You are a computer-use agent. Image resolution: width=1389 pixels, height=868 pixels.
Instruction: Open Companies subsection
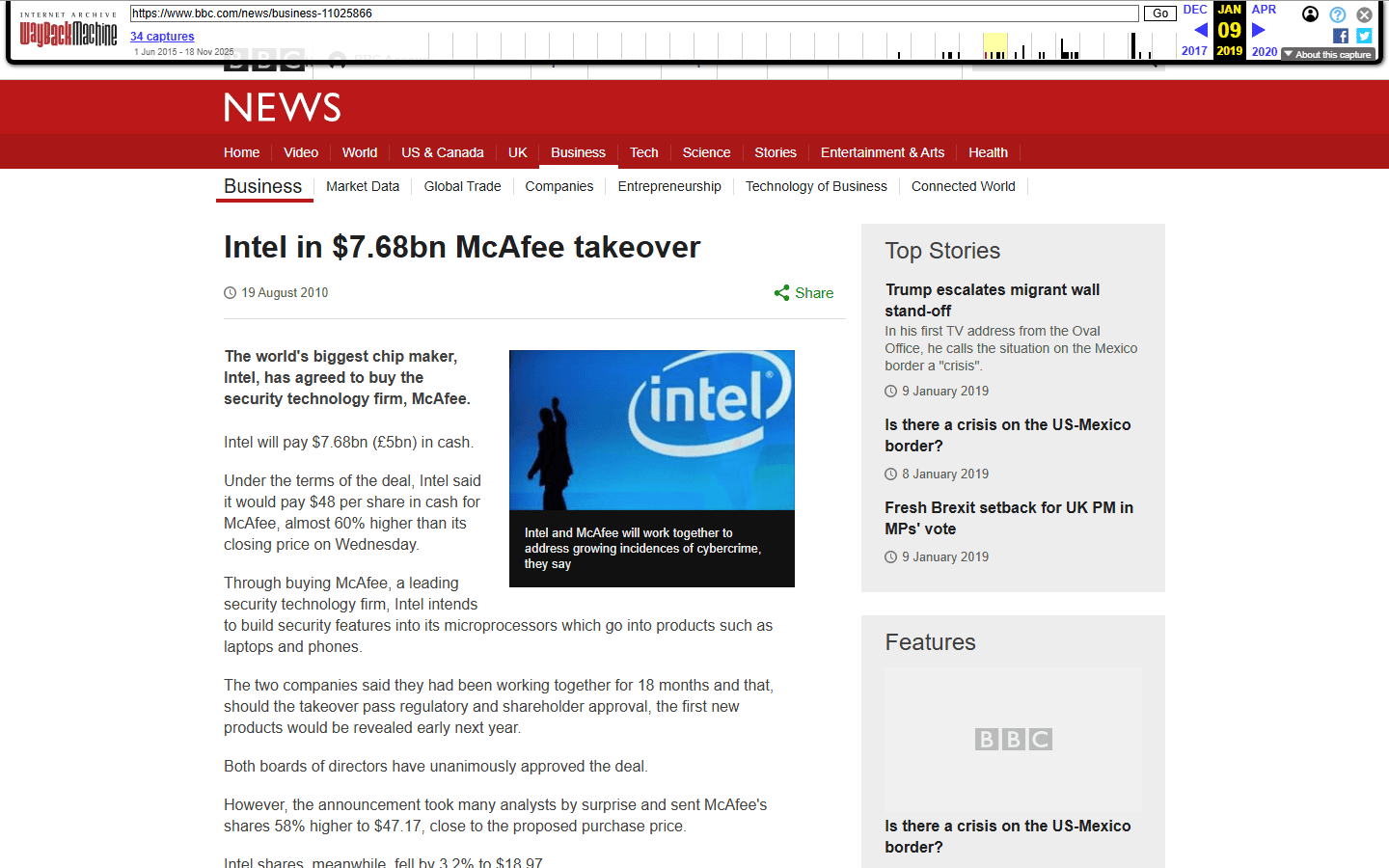559,186
